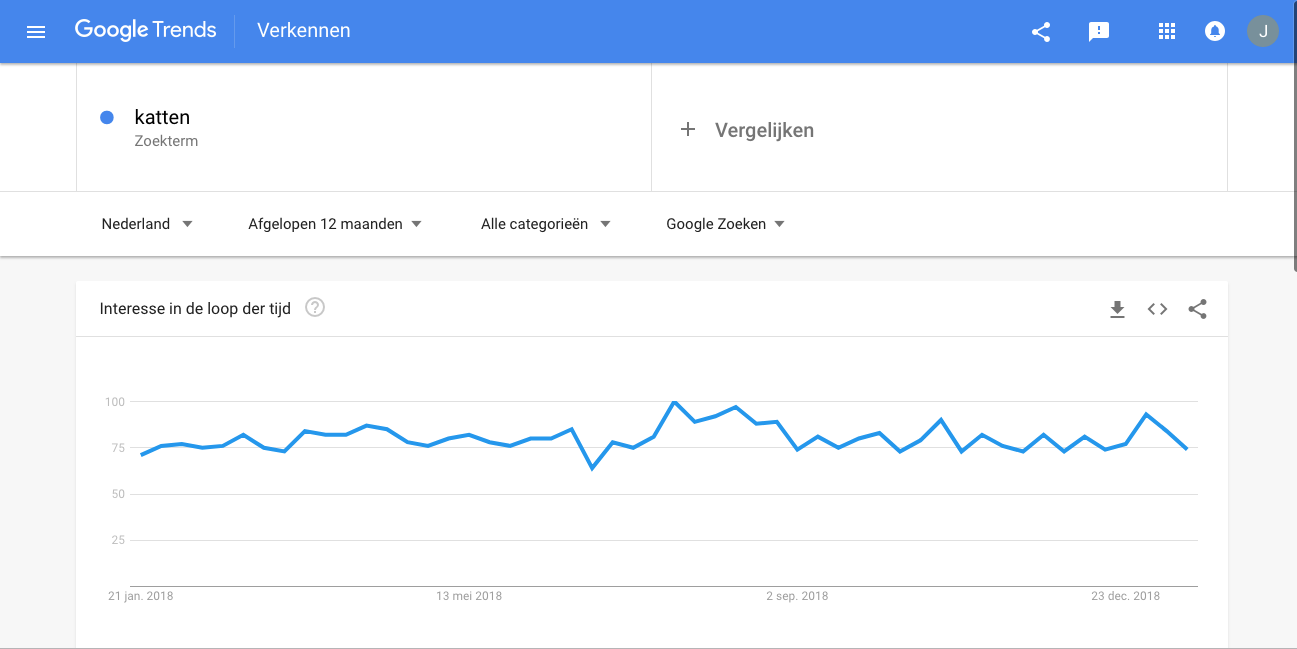Open the Afgelopen 12 maanden dropdown

pyautogui.click(x=335, y=224)
